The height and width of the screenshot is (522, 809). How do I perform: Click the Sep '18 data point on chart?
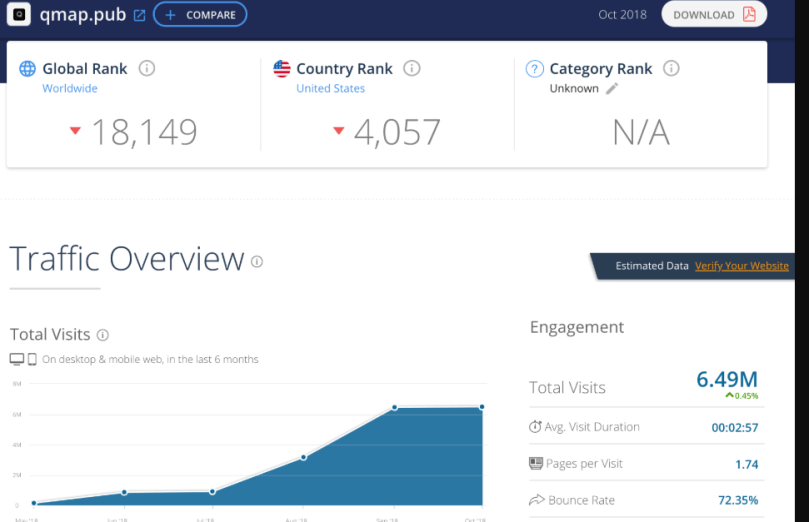tap(394, 407)
